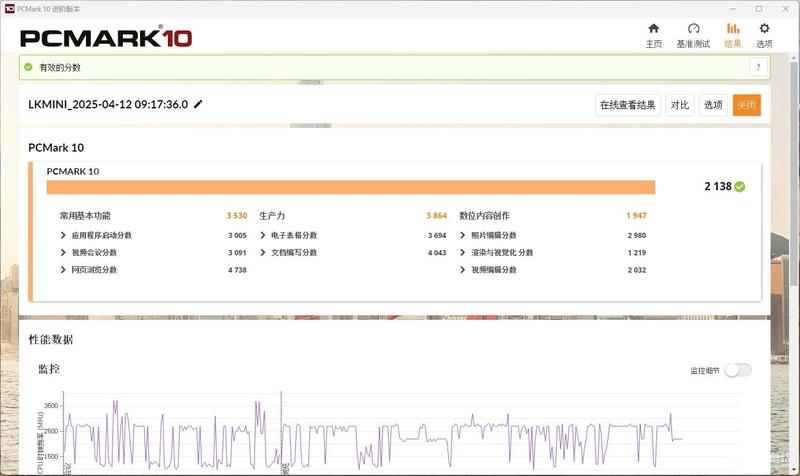
Task: Click the green valid score check icon
Action: 28,67
